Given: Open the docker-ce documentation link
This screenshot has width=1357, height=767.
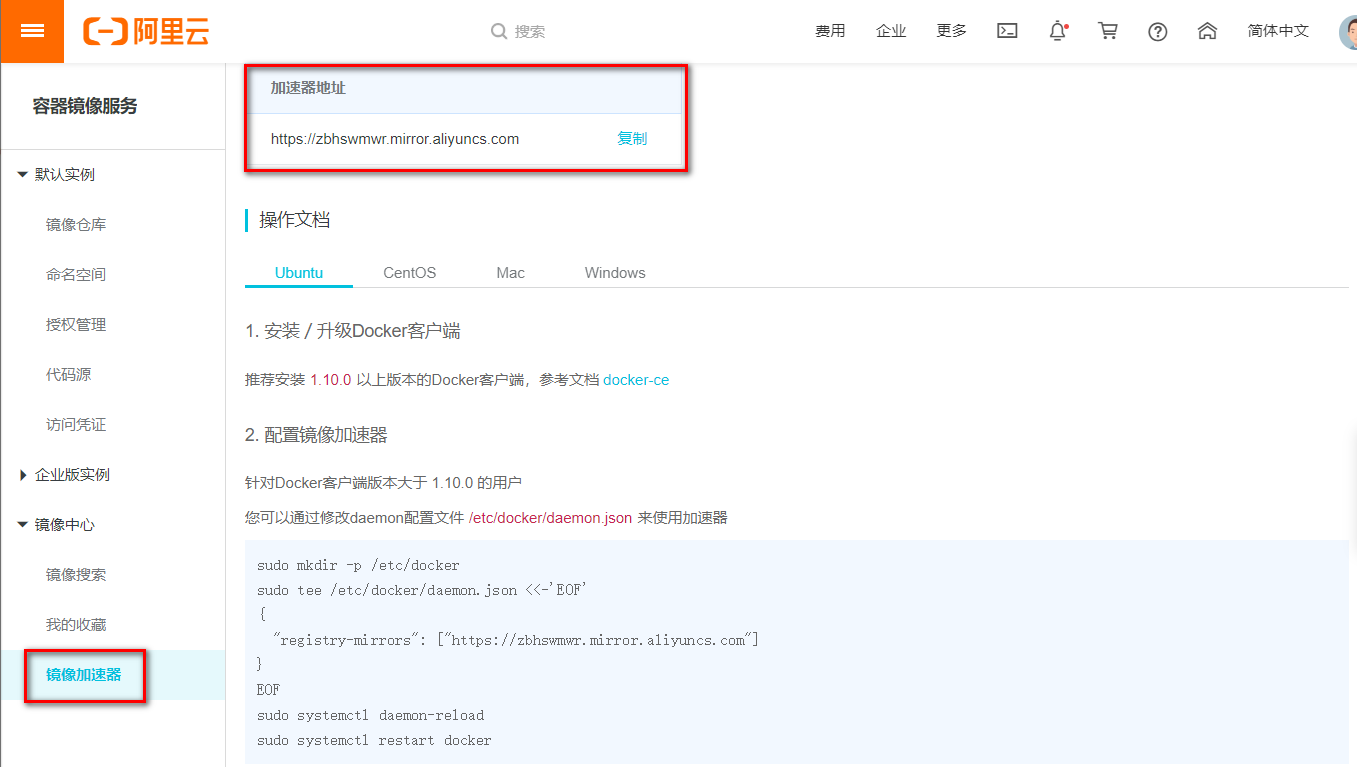Looking at the screenshot, I should (x=636, y=380).
